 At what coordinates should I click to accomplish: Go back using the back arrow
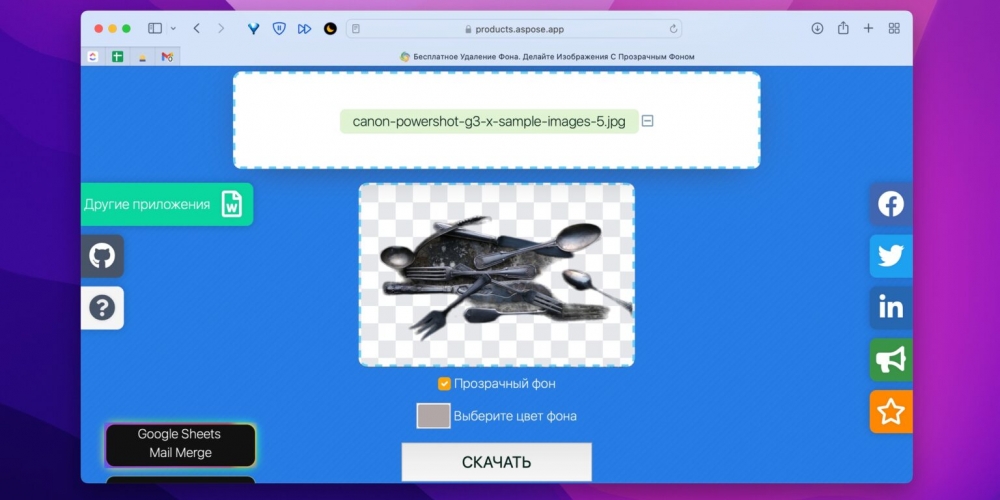[196, 29]
